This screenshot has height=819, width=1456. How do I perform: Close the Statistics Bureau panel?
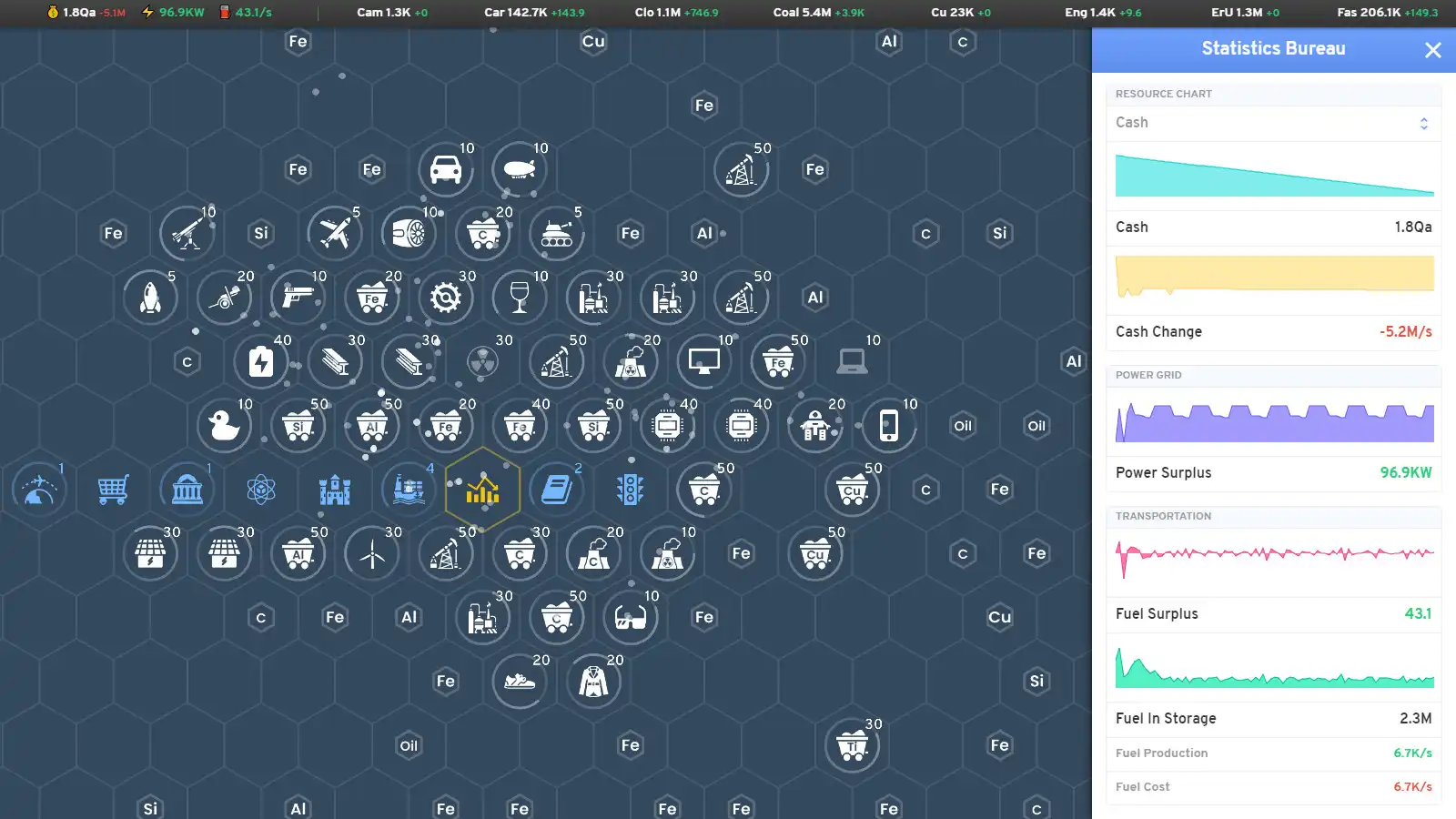(1432, 50)
